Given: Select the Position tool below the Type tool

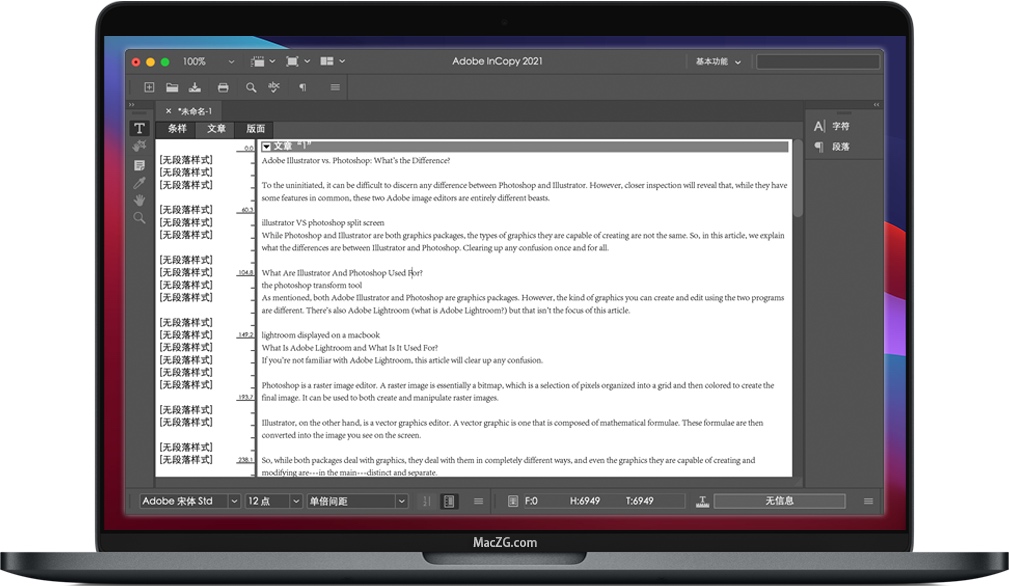Looking at the screenshot, I should pyautogui.click(x=139, y=146).
